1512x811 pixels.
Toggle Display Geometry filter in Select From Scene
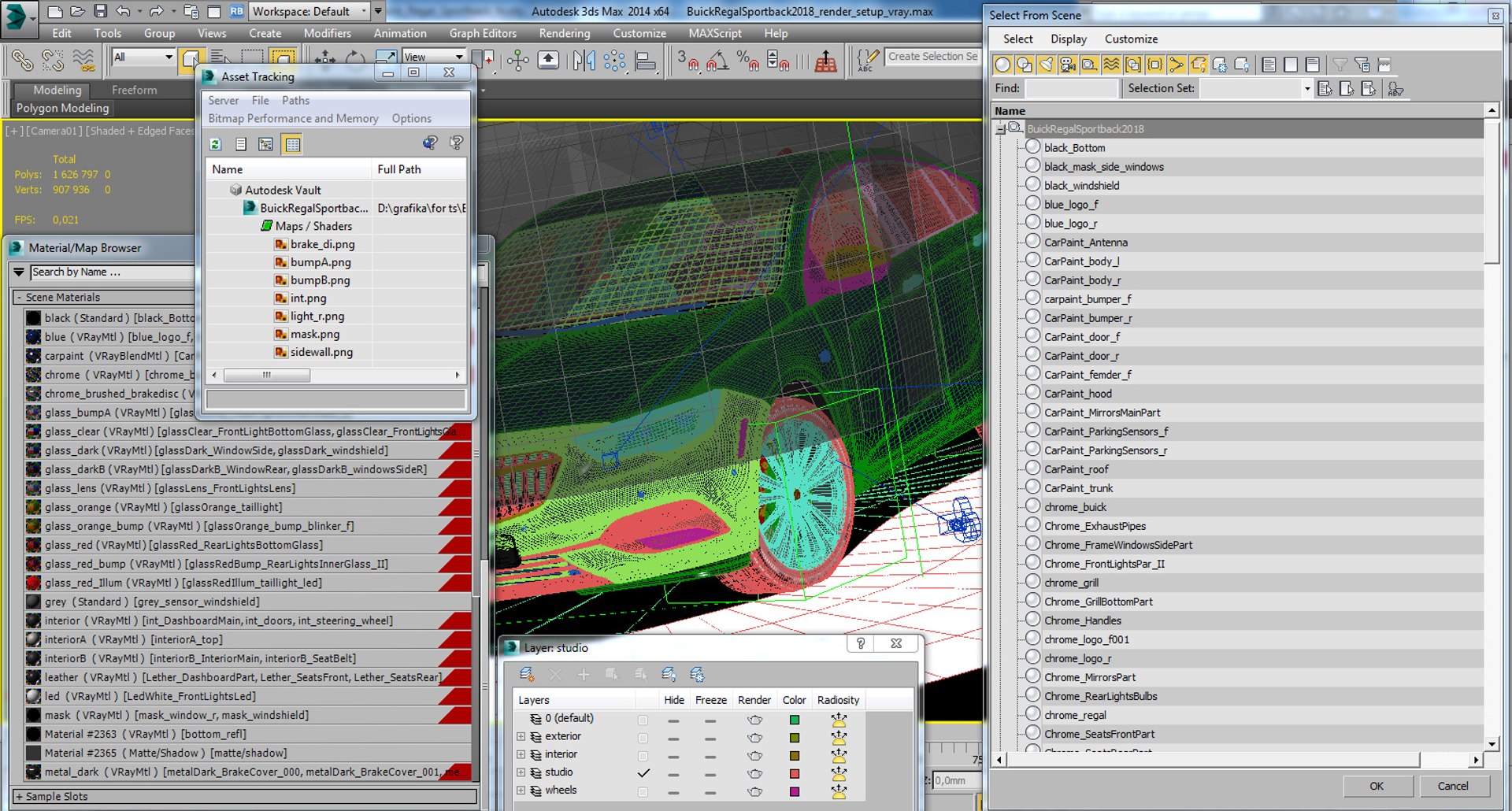tap(1002, 65)
